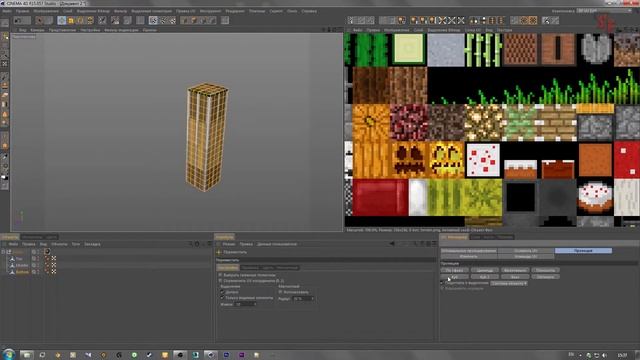Click the volume icon in system tray

pos(604,355)
